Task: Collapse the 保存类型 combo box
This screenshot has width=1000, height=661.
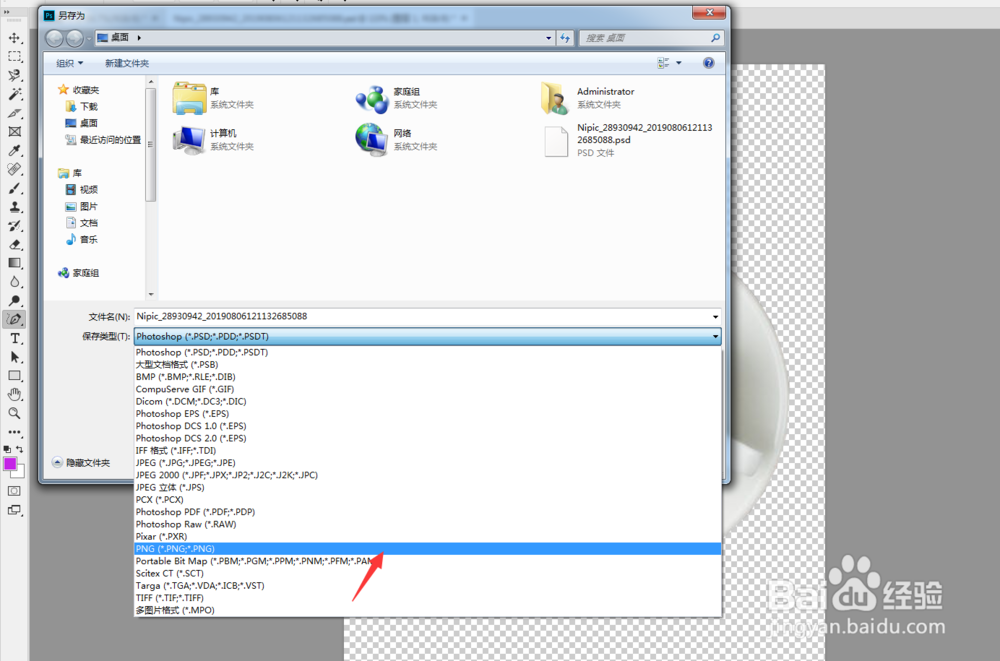Action: 716,336
